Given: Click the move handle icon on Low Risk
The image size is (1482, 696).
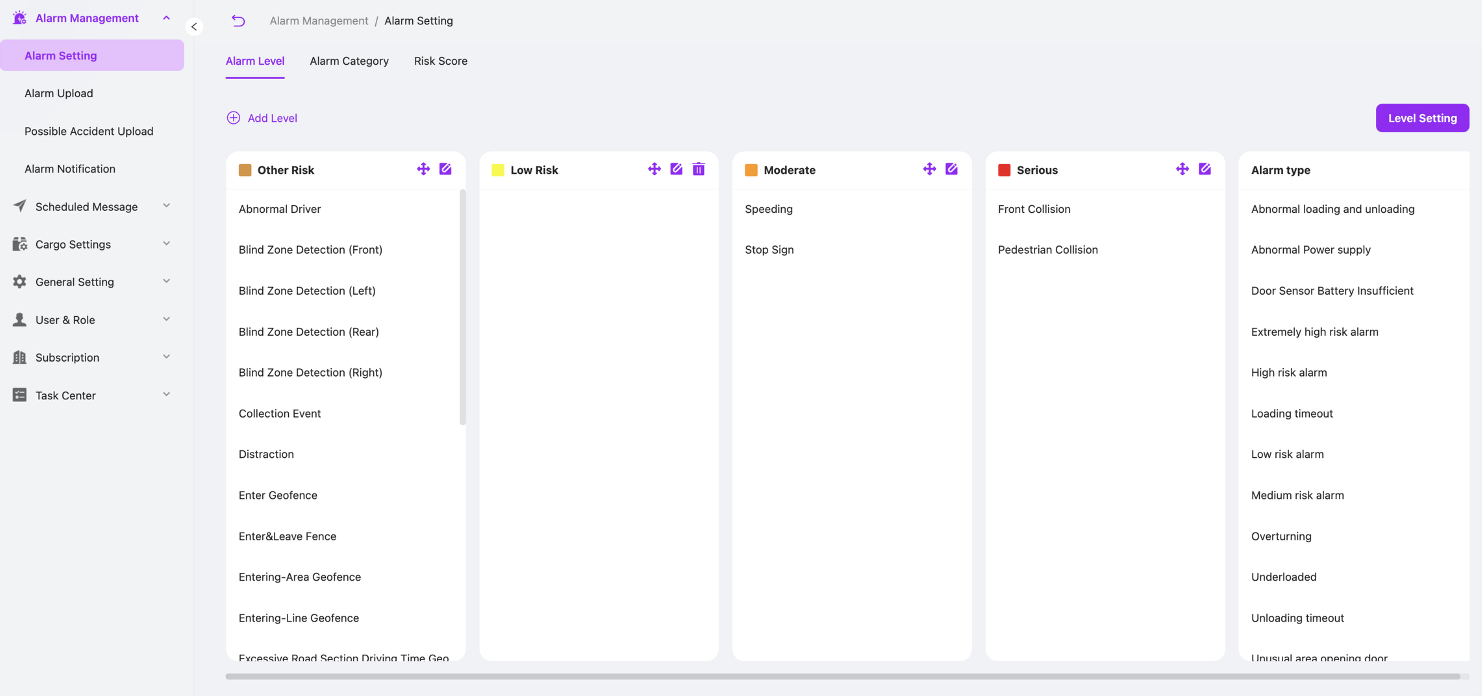Looking at the screenshot, I should [x=655, y=169].
